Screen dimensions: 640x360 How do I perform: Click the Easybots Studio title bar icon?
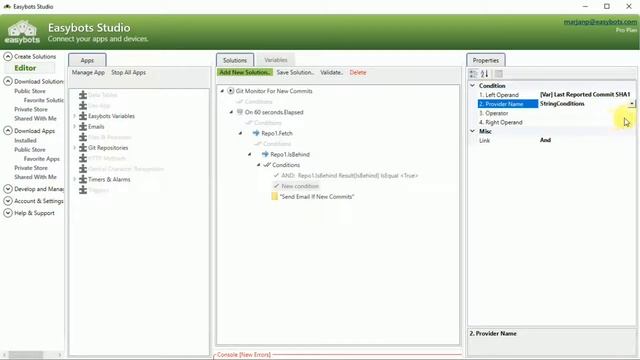7,7
